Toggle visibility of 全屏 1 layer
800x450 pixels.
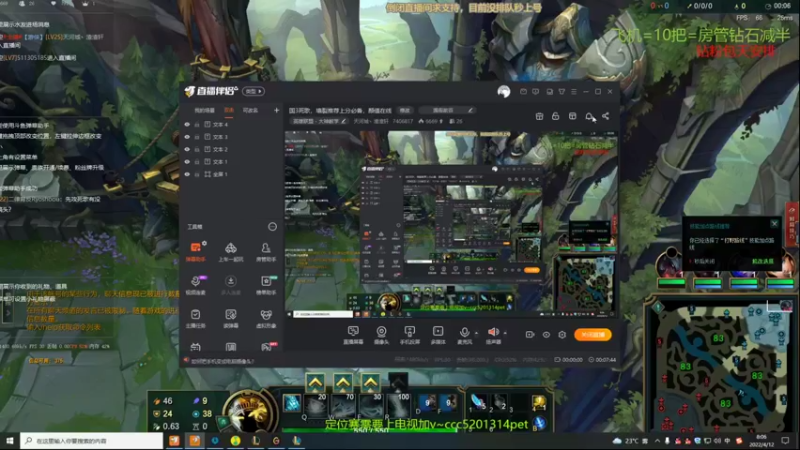(187, 174)
